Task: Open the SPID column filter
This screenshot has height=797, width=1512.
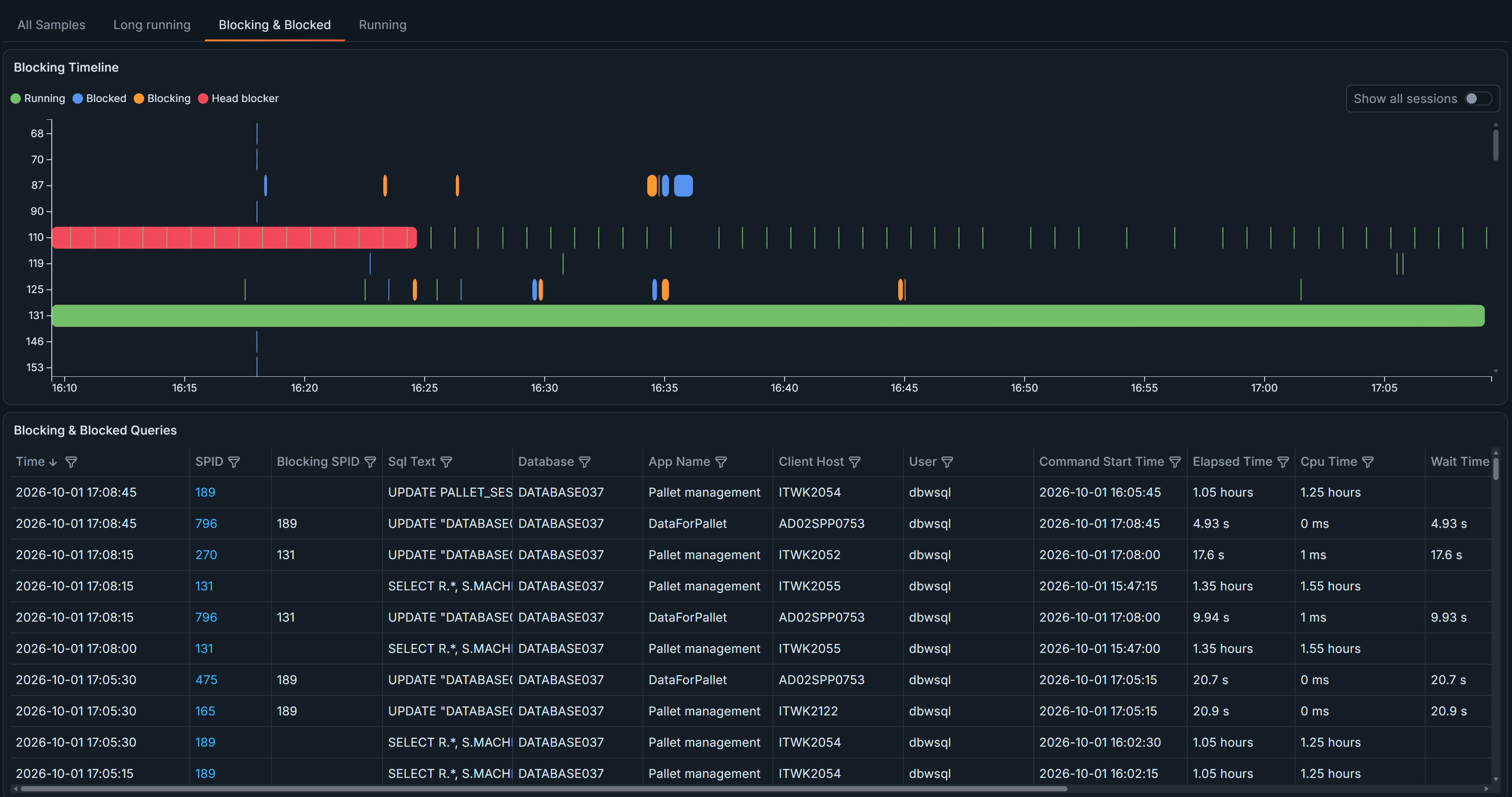Action: 234,462
